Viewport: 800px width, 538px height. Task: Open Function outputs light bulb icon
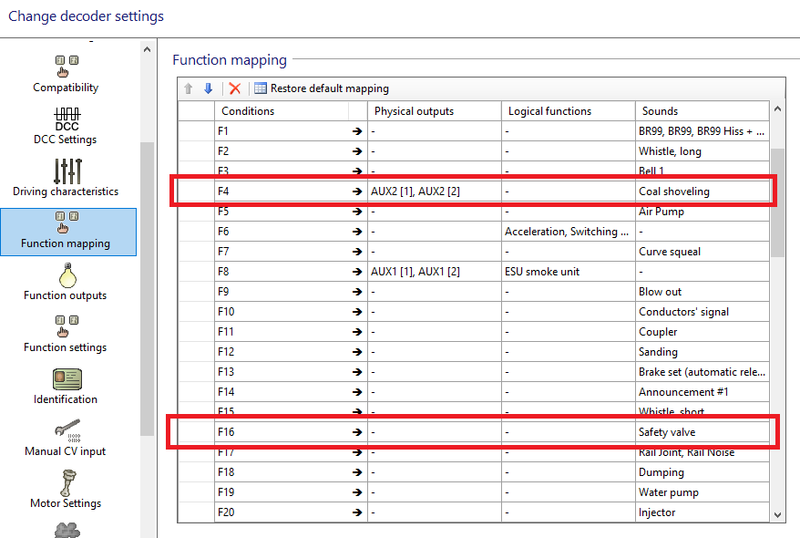tap(66, 274)
